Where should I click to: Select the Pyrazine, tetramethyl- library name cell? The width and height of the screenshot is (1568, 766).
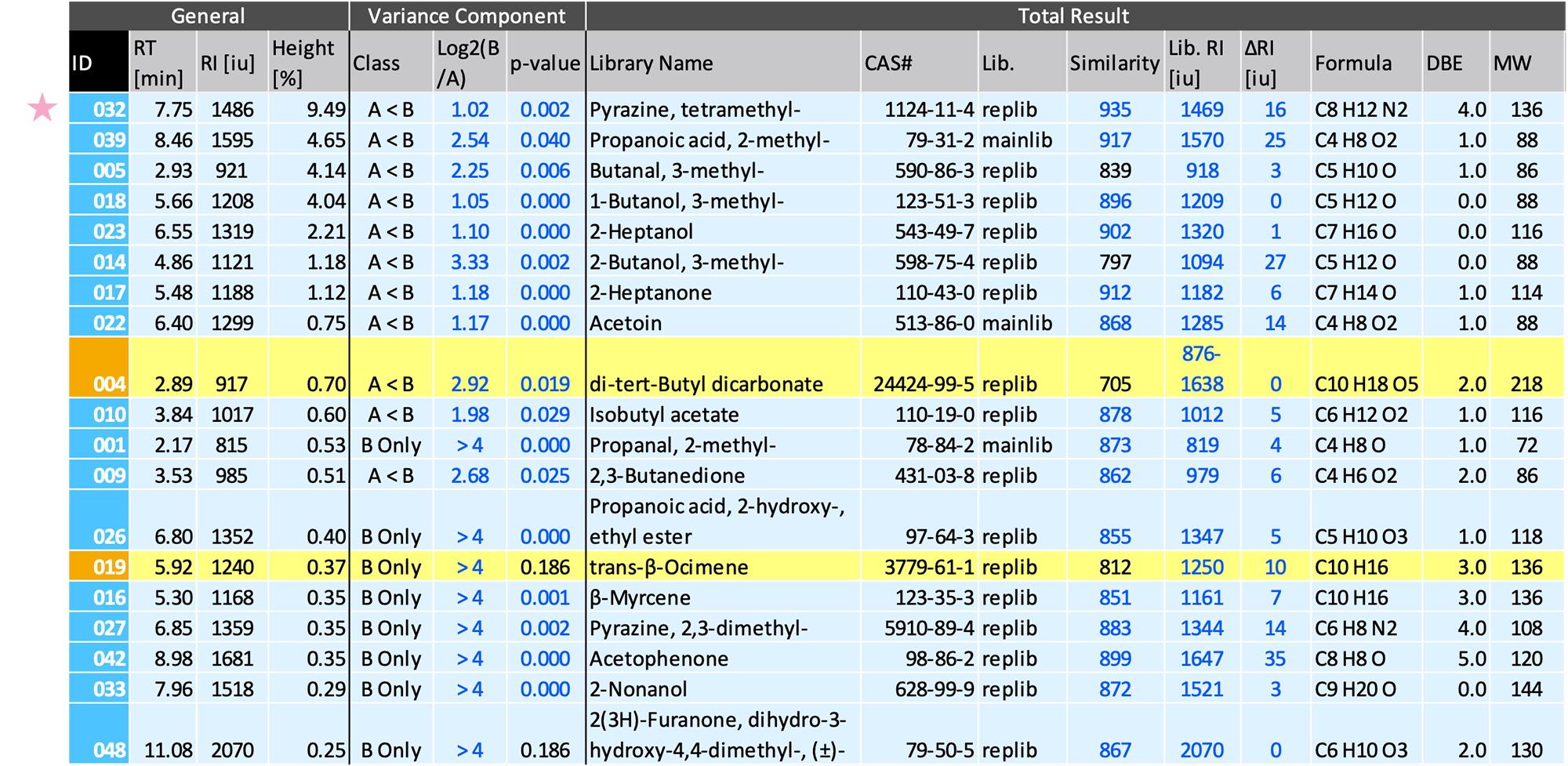click(695, 110)
